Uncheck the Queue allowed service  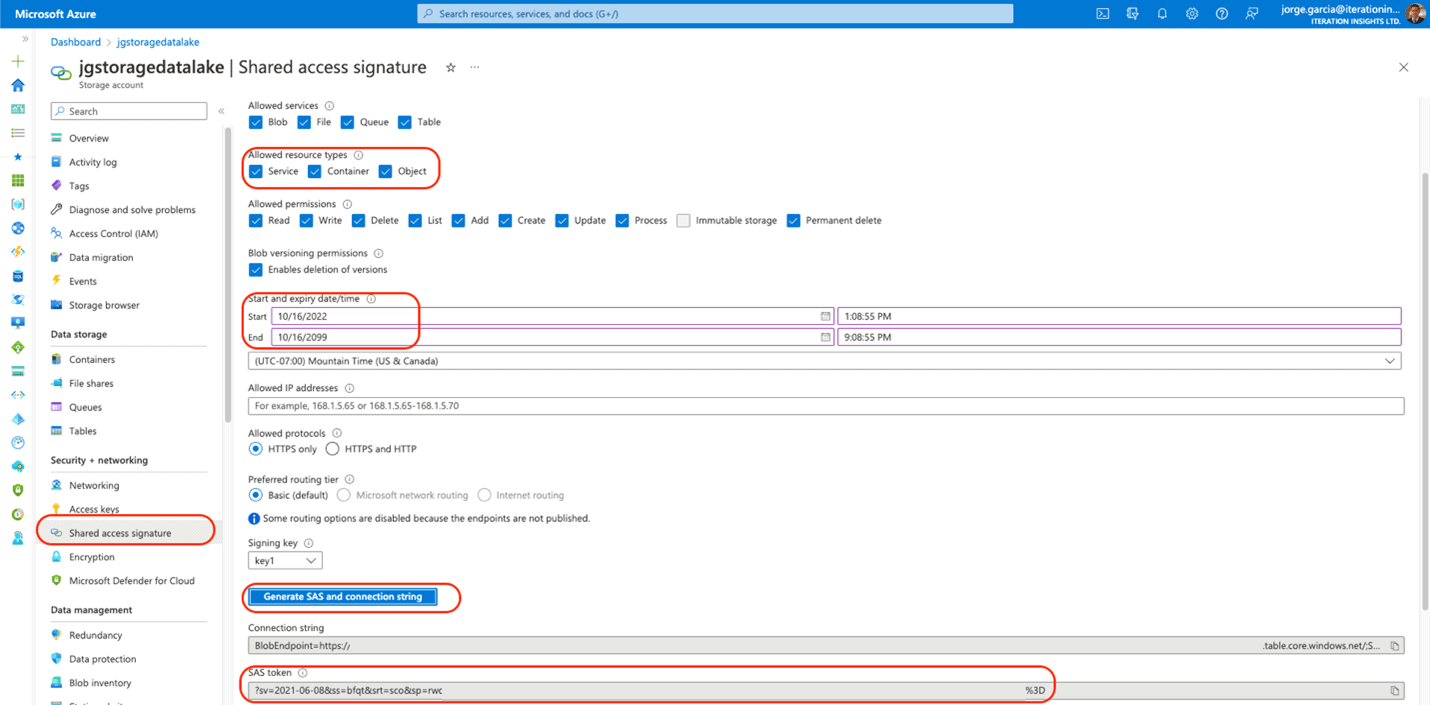pyautogui.click(x=345, y=122)
